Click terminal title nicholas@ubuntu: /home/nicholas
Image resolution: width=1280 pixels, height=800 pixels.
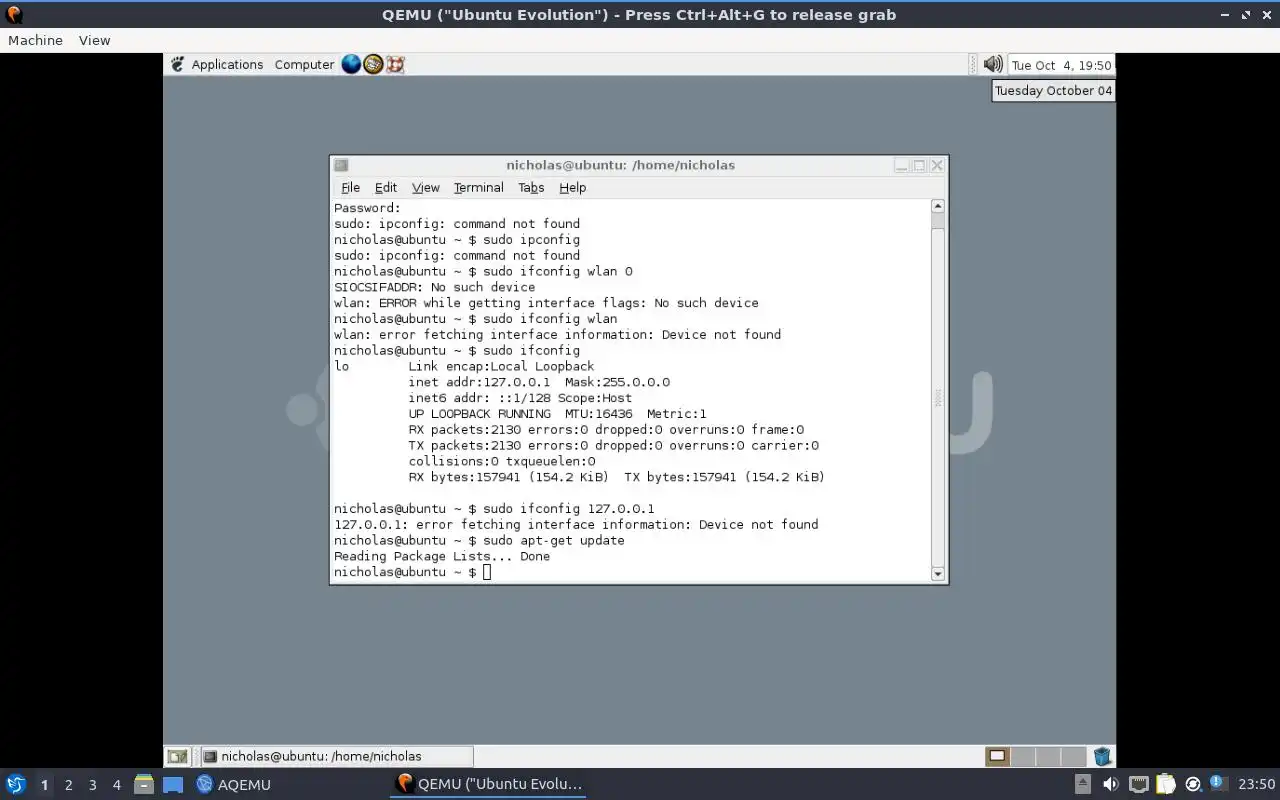620,165
